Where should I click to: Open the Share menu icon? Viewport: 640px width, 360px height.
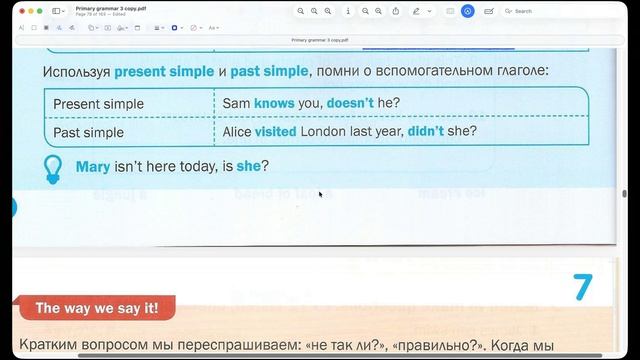click(396, 11)
